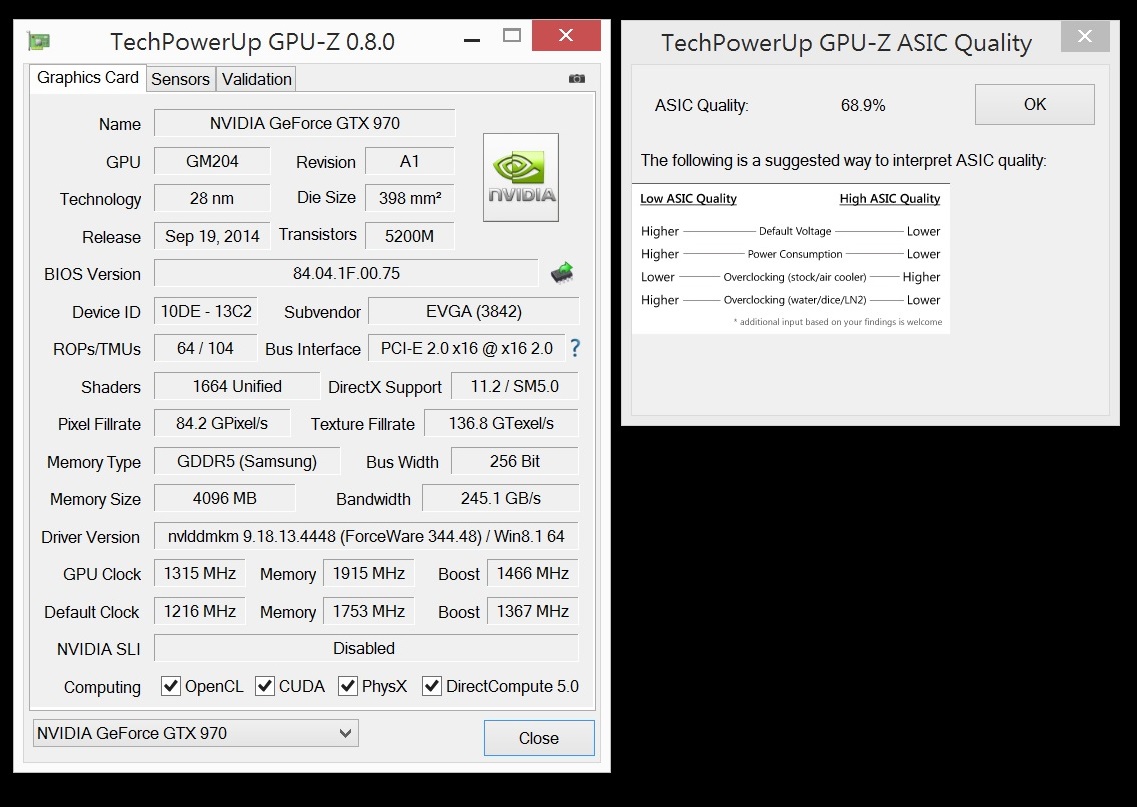Close the GPU-Z main window with X
The image size is (1137, 807).
click(x=566, y=36)
